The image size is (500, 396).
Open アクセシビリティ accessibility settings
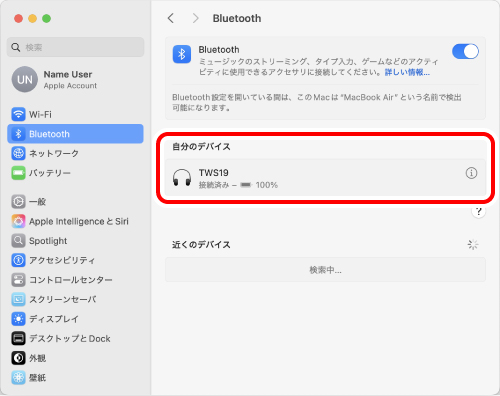point(75,260)
